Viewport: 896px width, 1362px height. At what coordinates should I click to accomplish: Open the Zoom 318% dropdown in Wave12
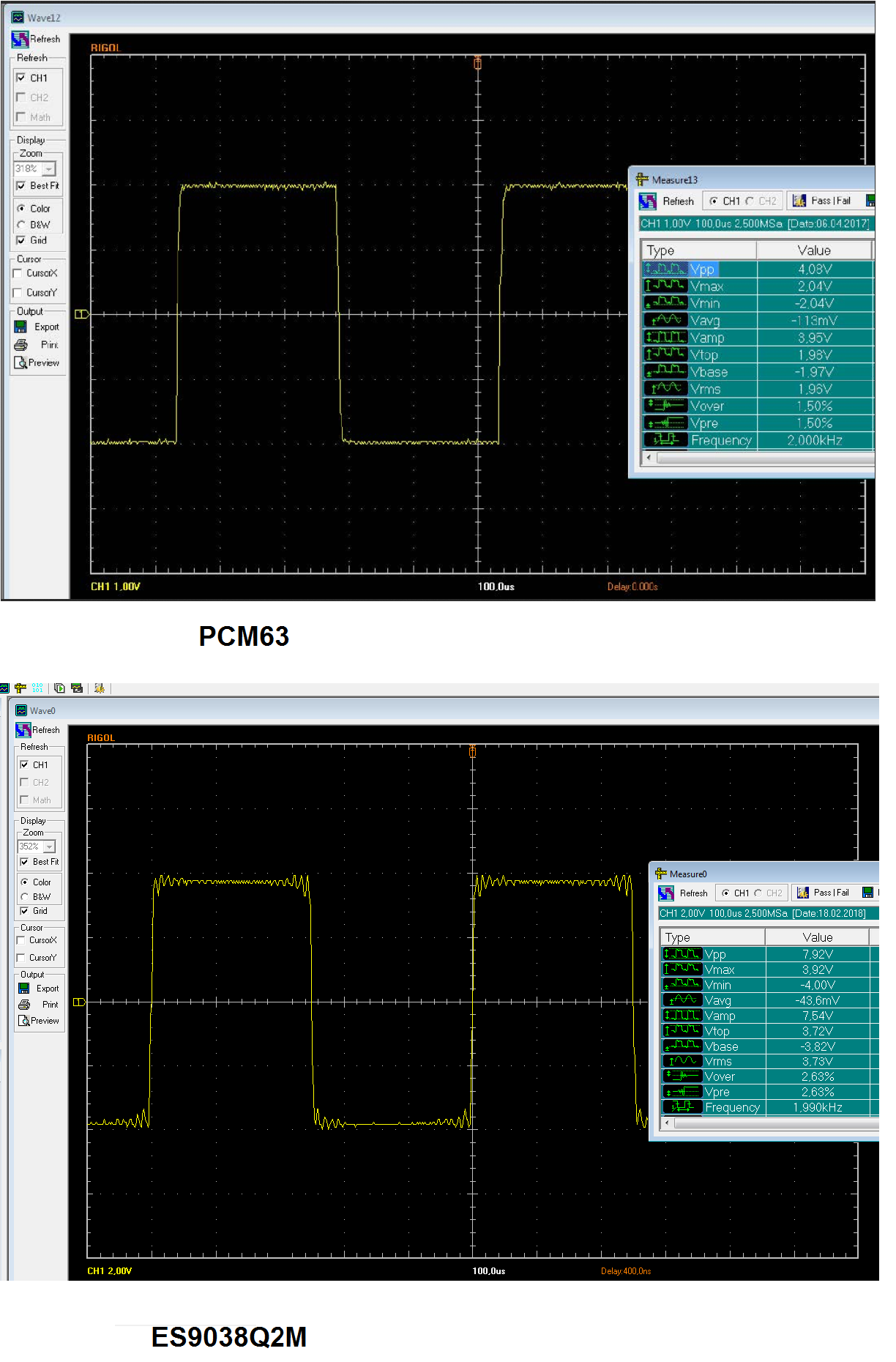49,169
